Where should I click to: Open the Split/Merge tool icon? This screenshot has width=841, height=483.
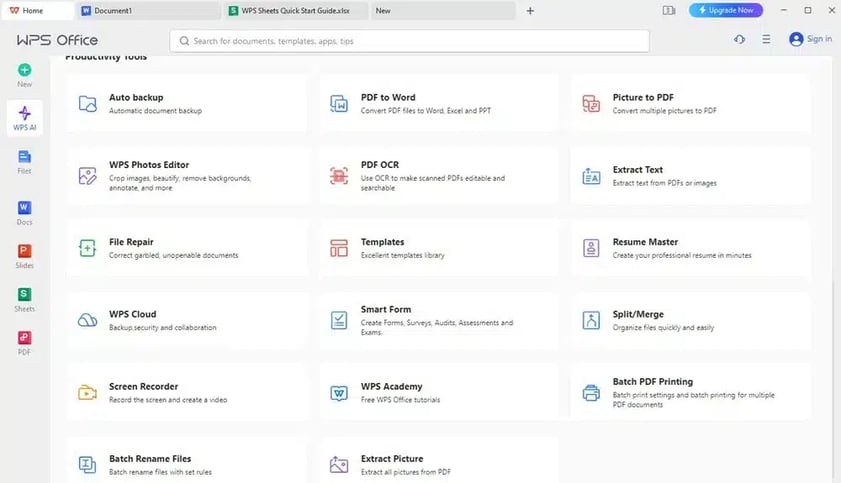pos(591,320)
